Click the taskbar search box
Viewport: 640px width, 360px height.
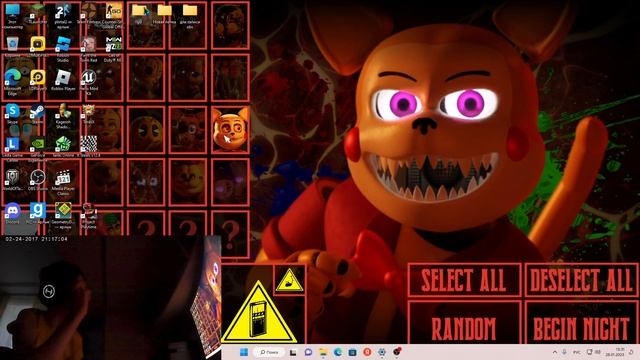click(x=269, y=352)
